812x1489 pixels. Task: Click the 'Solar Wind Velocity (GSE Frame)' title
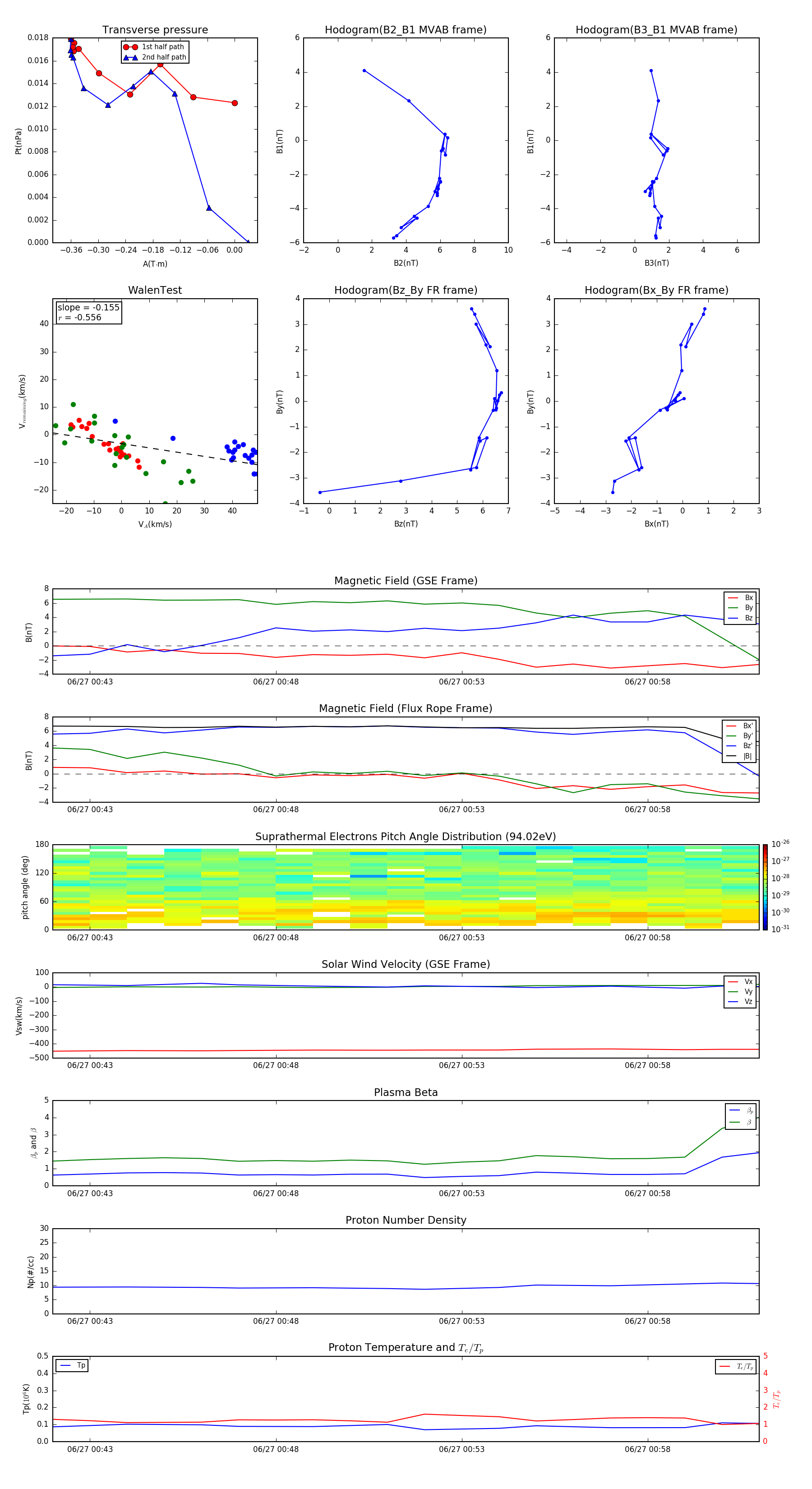406,965
